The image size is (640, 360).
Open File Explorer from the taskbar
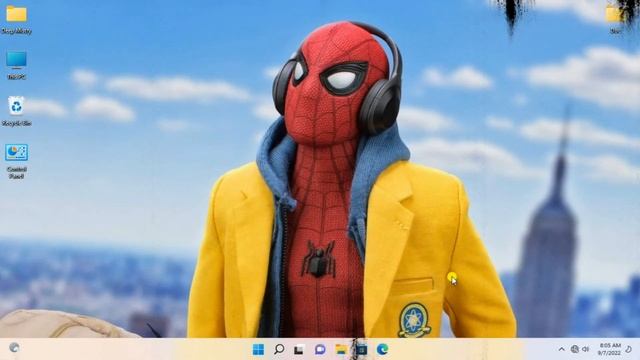(x=341, y=349)
